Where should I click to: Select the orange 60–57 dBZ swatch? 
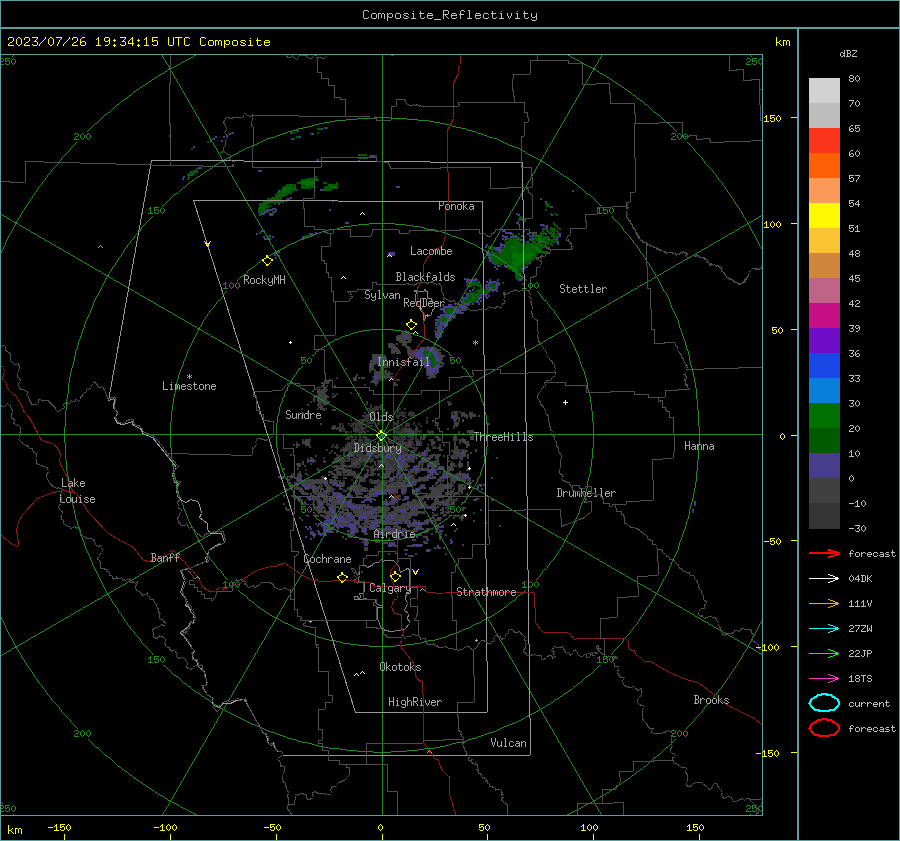tap(824, 166)
